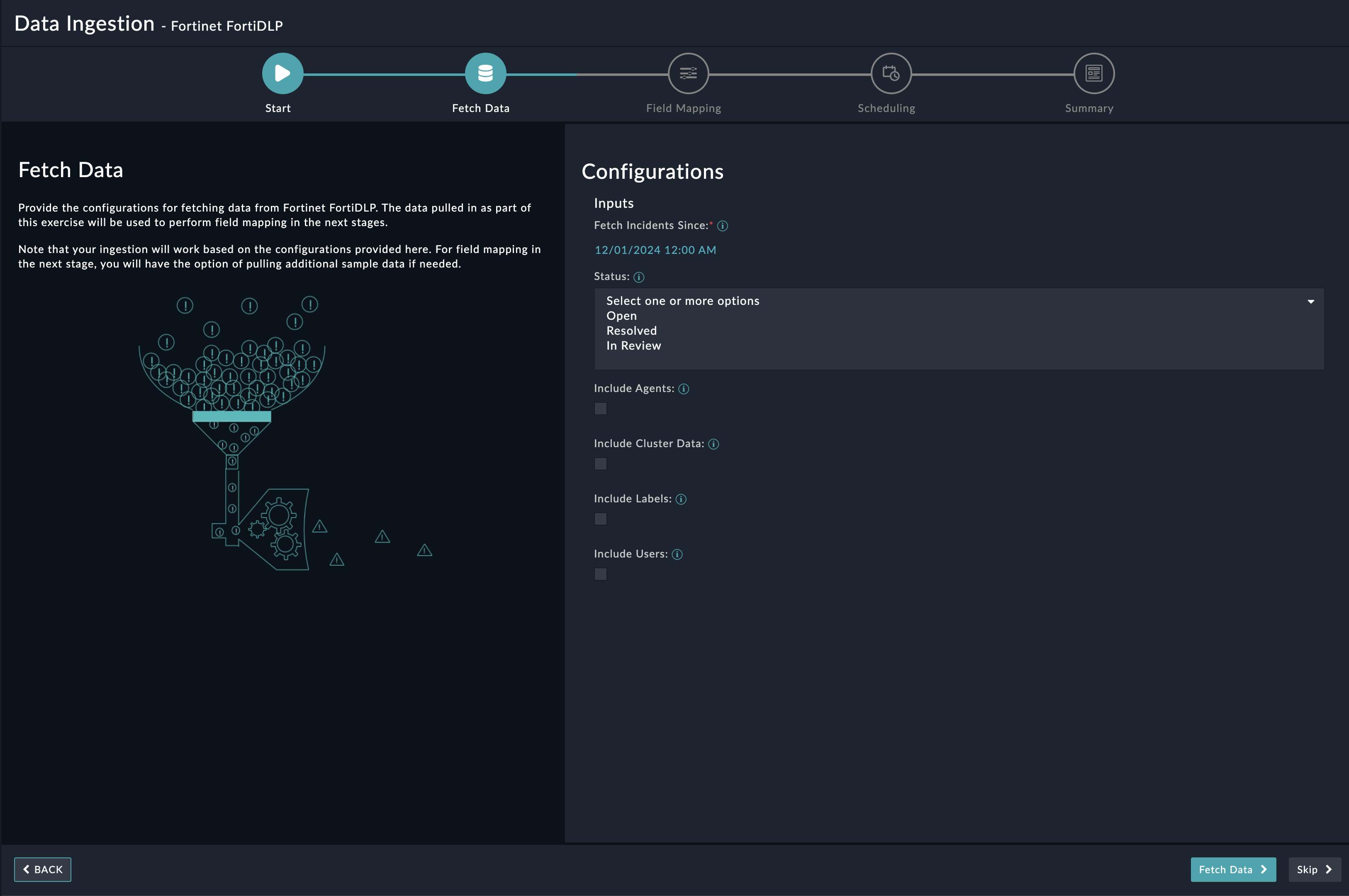The width and height of the screenshot is (1349, 896).
Task: Click the info icon next to Fetch Incidents Since
Action: click(x=723, y=226)
